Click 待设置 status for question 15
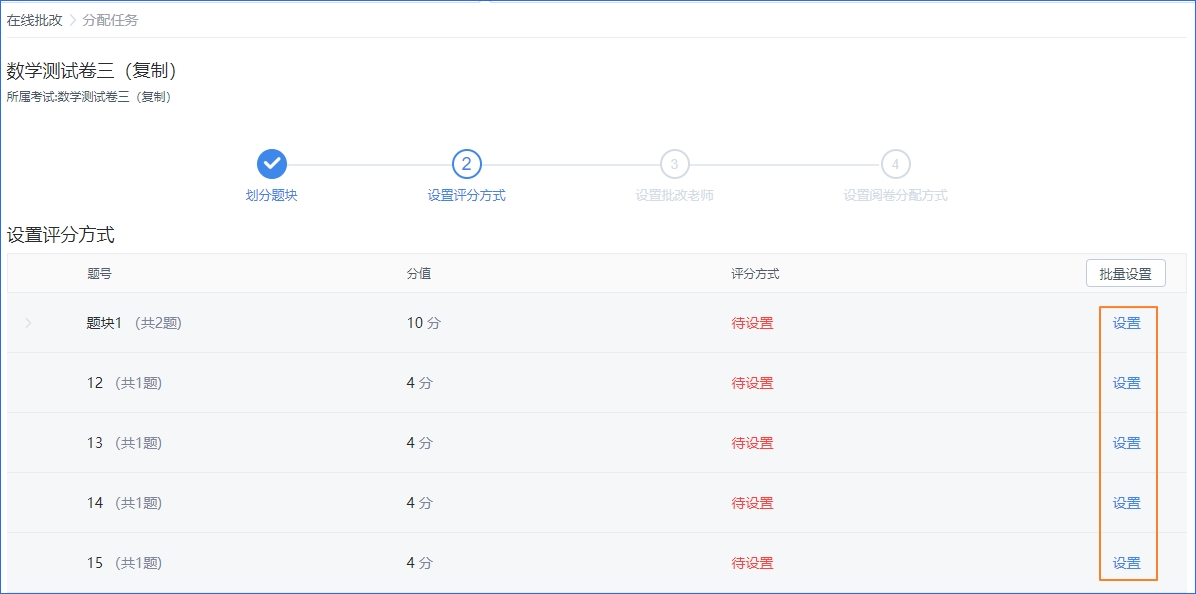 pyautogui.click(x=752, y=563)
